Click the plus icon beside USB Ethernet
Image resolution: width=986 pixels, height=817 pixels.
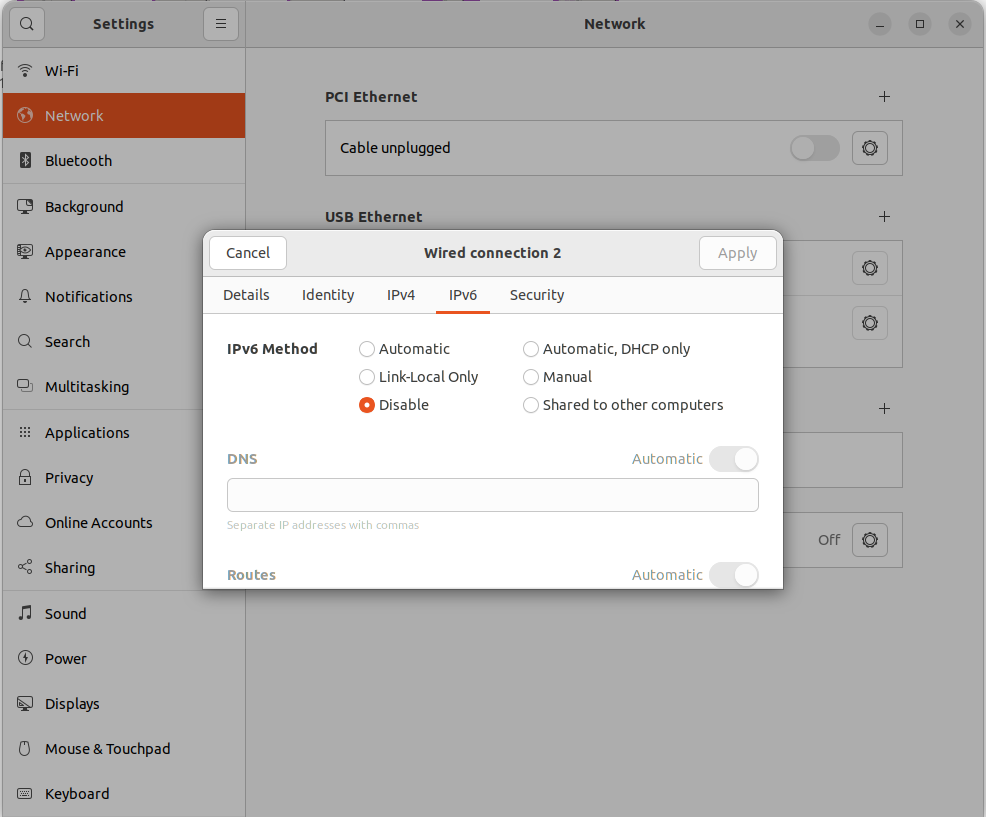[x=884, y=217]
